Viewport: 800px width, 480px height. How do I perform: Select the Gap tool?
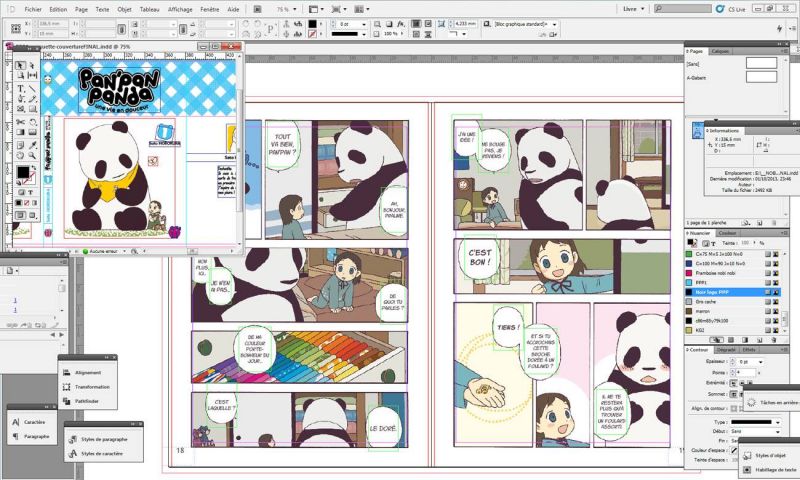32,75
